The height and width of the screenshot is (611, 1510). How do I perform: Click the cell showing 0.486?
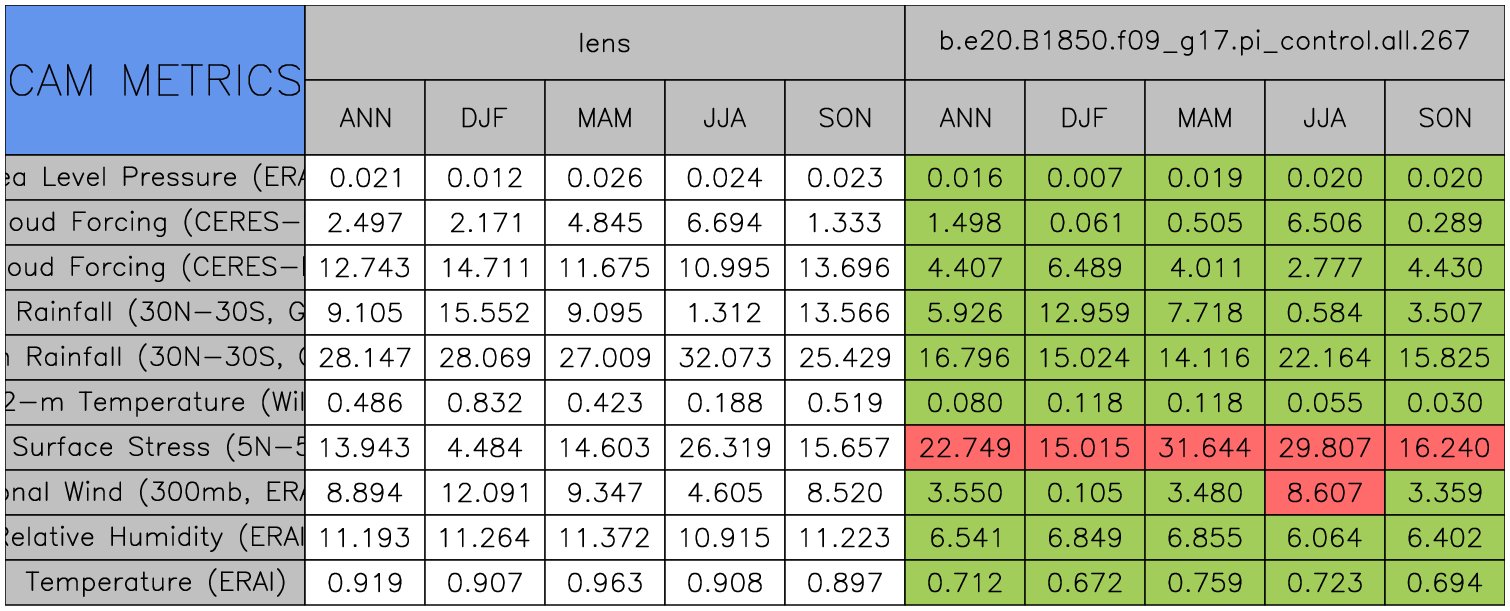365,402
